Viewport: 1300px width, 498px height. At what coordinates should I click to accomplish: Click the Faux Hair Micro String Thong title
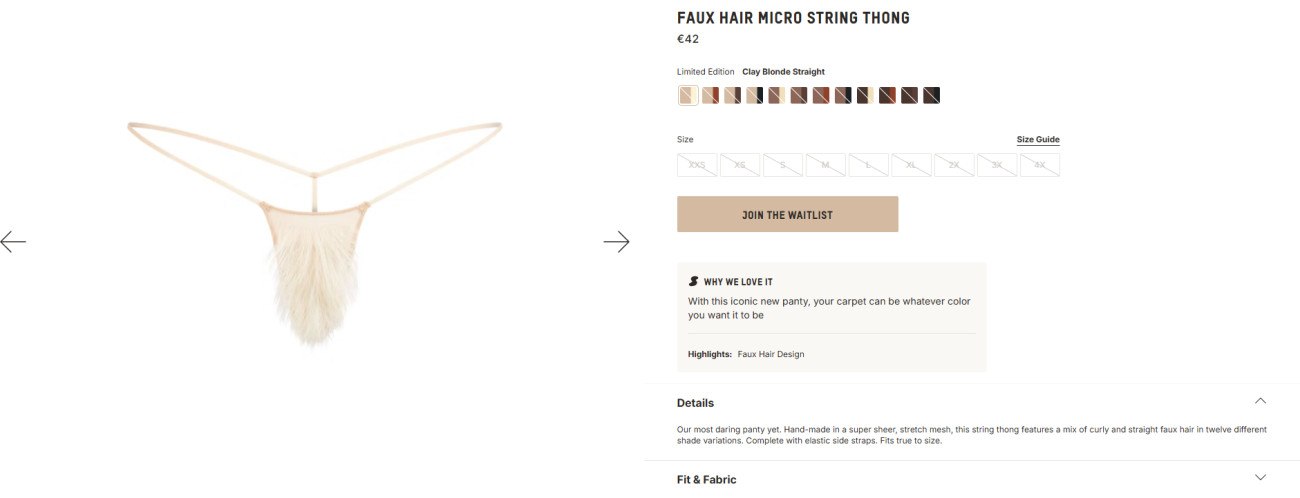coord(793,18)
